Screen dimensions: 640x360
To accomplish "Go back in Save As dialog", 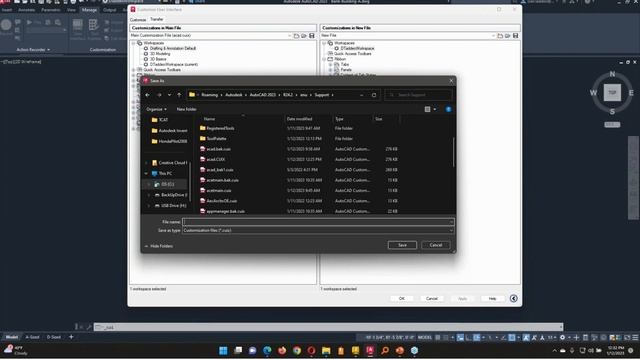I will pyautogui.click(x=147, y=95).
